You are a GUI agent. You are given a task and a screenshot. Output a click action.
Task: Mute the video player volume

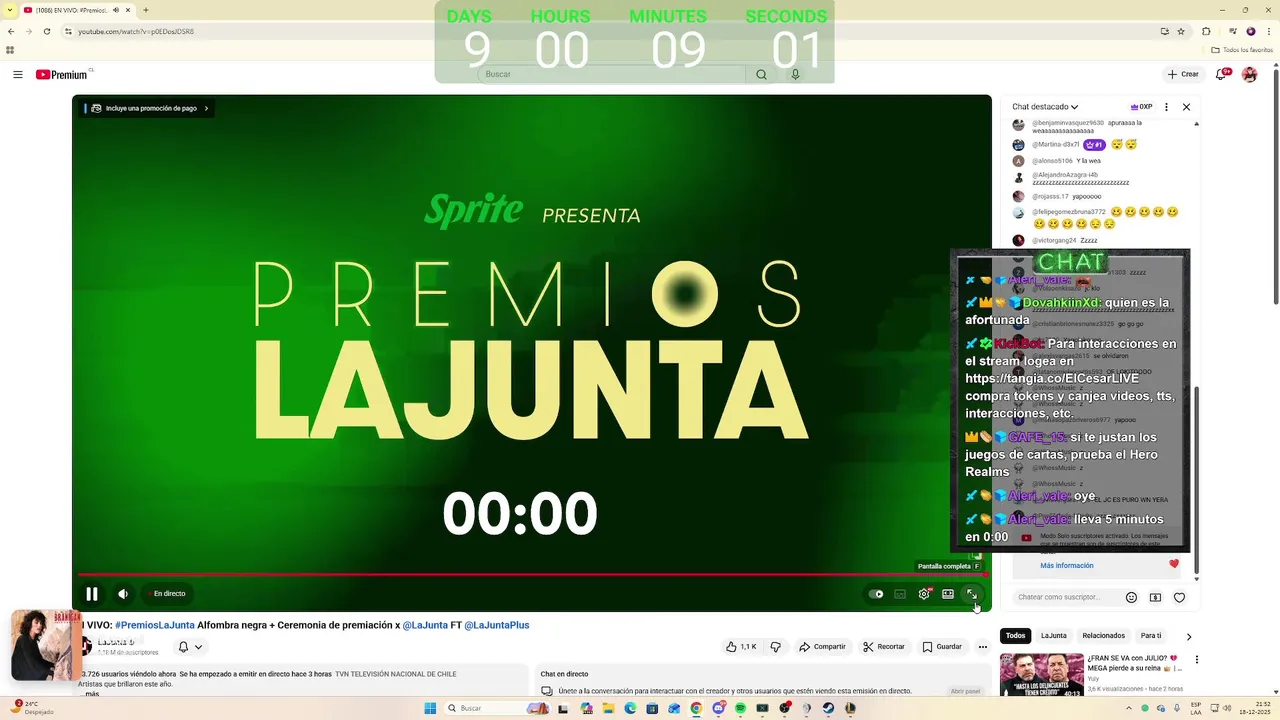(123, 594)
